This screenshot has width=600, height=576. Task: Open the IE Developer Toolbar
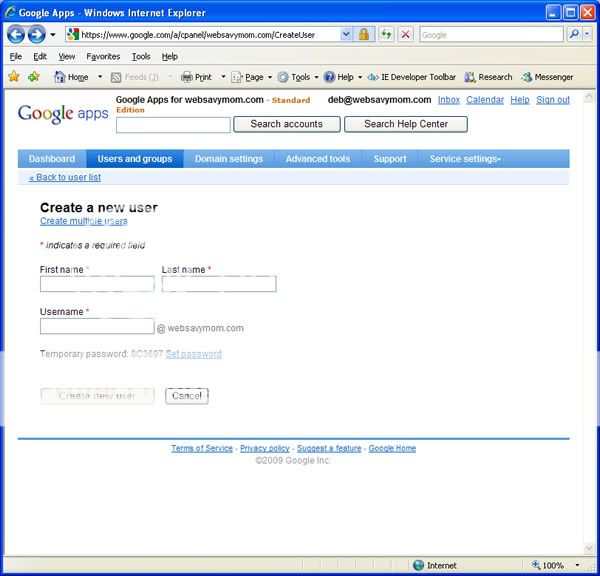click(x=411, y=77)
